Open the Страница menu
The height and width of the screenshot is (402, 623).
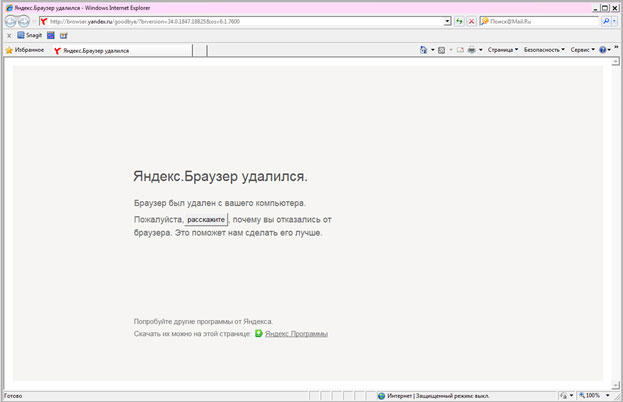(504, 49)
